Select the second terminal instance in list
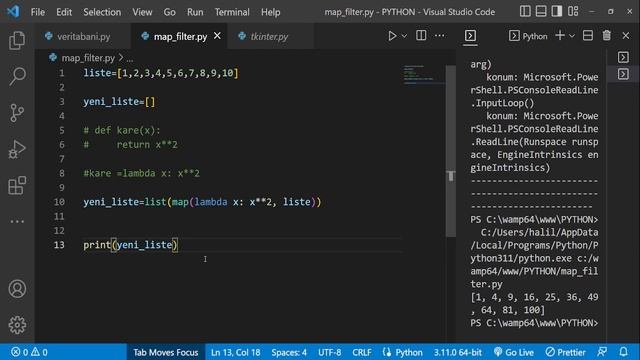The width and height of the screenshot is (640, 360). pos(623,74)
